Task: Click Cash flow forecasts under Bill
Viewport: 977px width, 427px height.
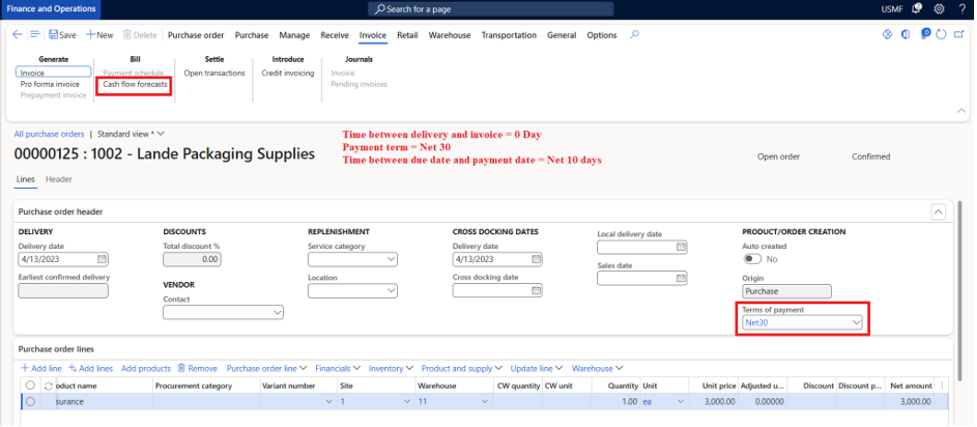Action: (x=135, y=84)
